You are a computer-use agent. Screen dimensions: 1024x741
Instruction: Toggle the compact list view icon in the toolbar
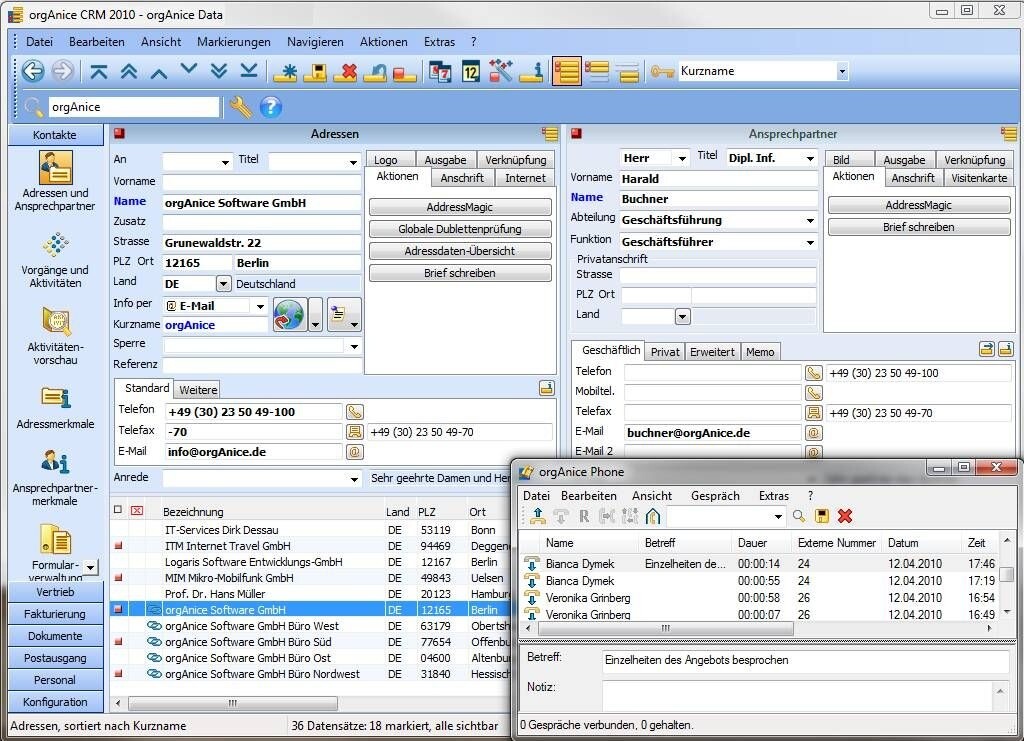pos(627,72)
